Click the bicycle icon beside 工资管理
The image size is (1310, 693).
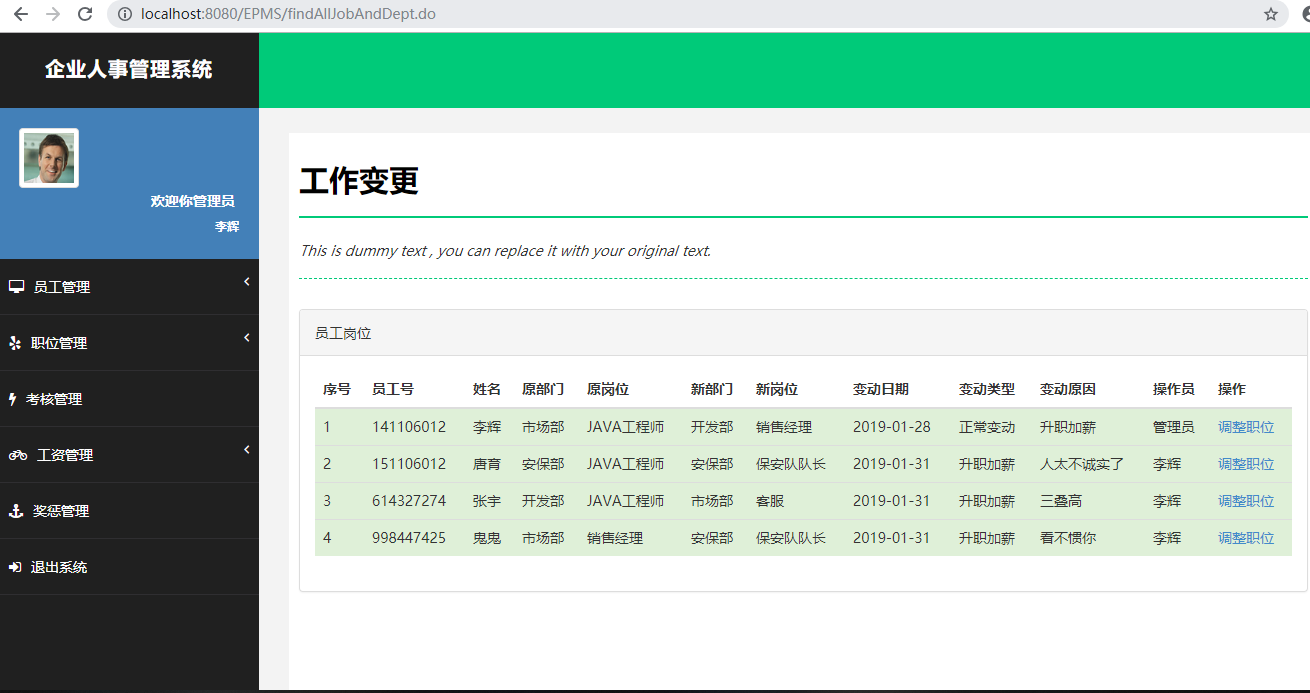point(18,455)
